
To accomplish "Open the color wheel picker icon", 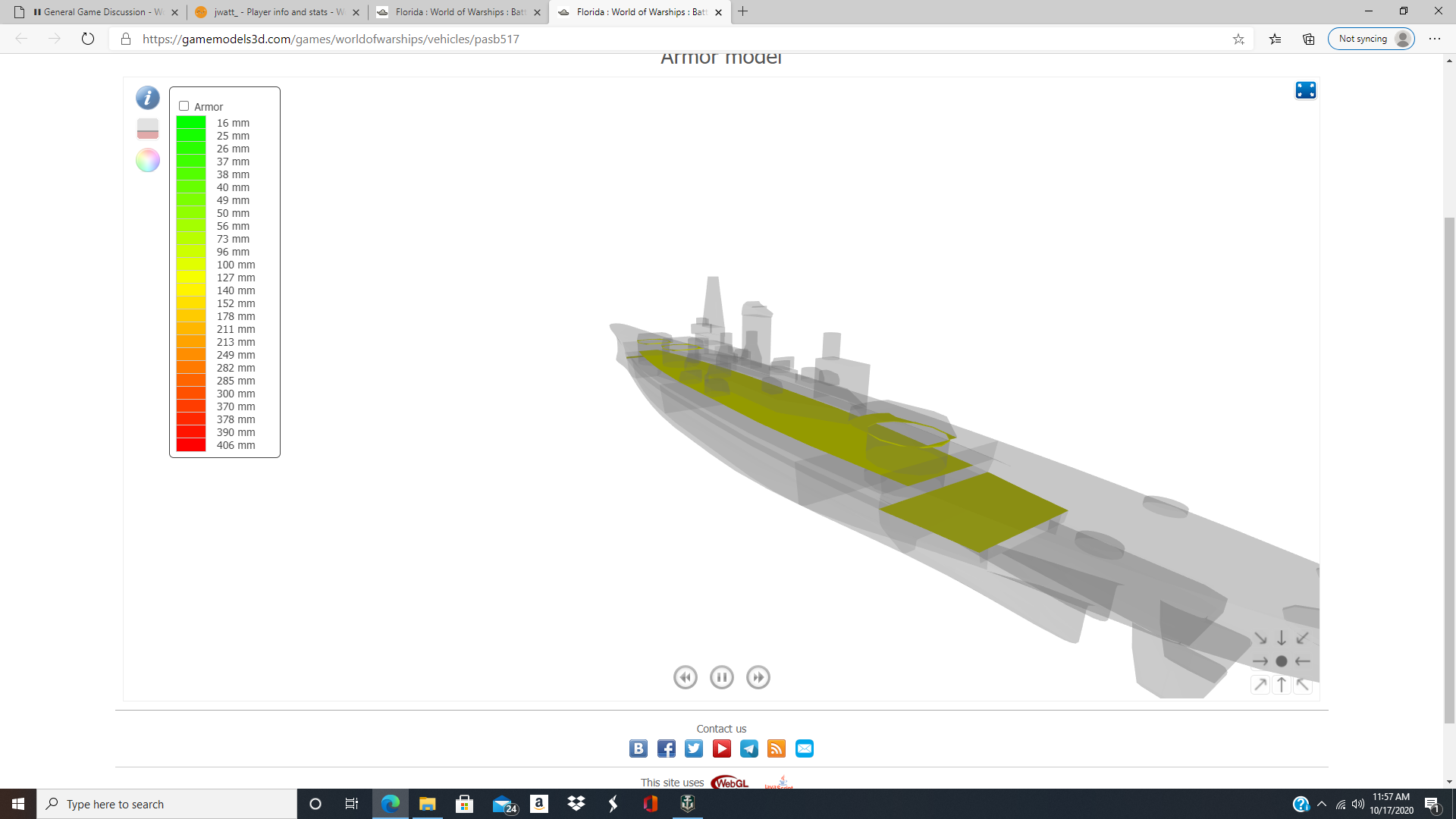I will (147, 160).
